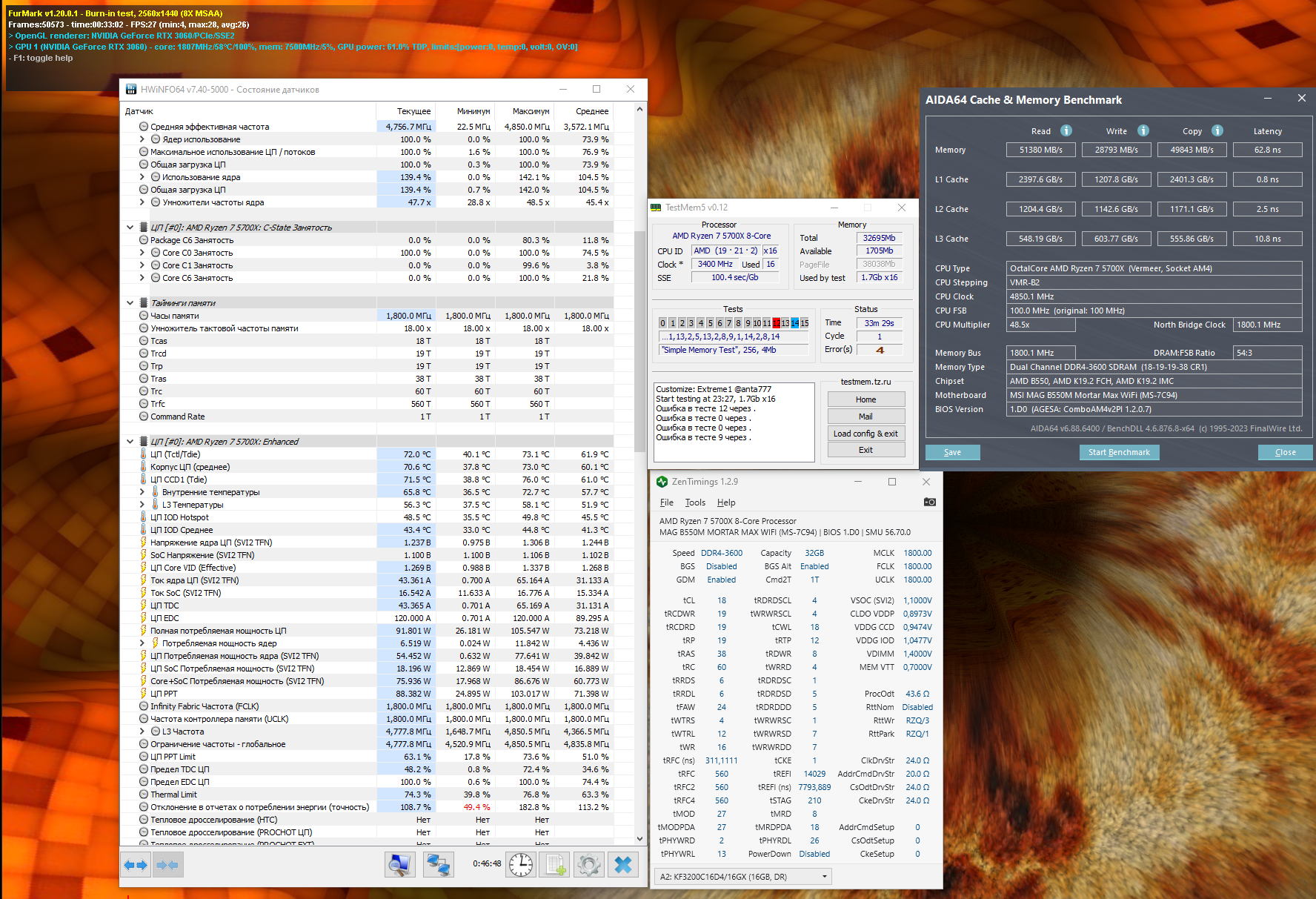The height and width of the screenshot is (899, 1316).
Task: Click the Mail button in TestMem5
Action: (866, 417)
